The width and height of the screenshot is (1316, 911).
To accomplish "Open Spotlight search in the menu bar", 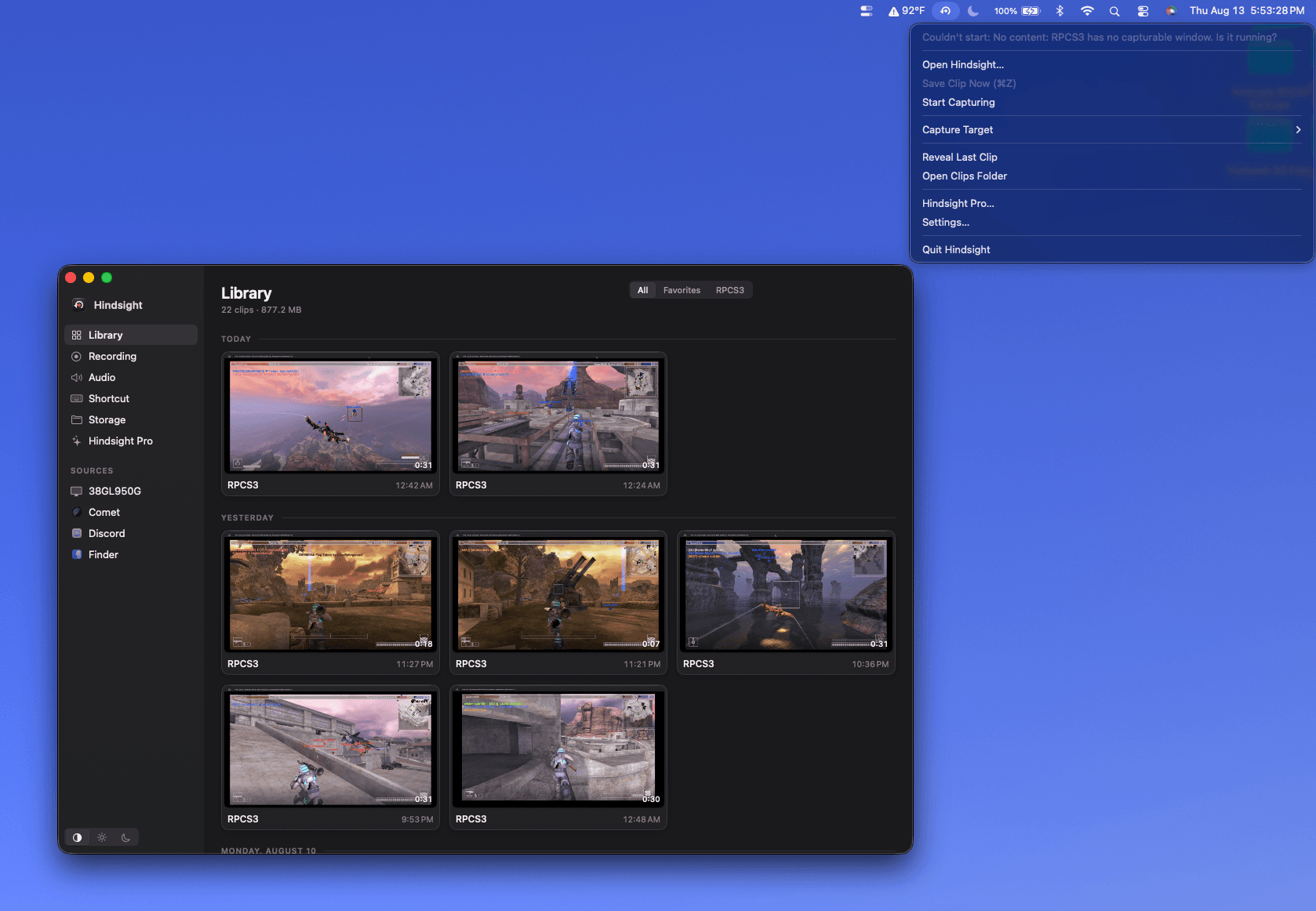I will pyautogui.click(x=1114, y=11).
